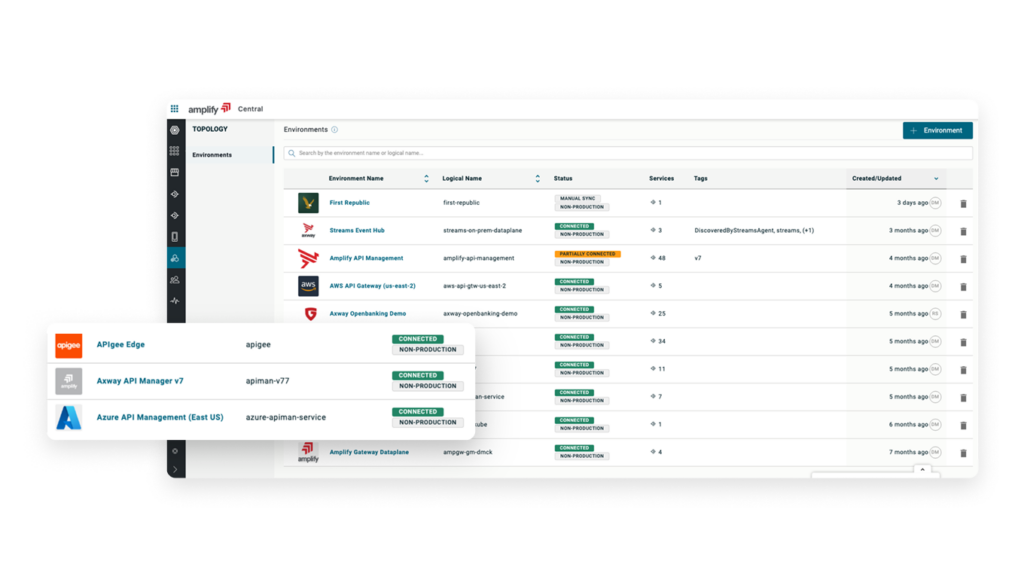Image resolution: width=1024 pixels, height=577 pixels.
Task: Open the APIgee Edge link
Action: (121, 345)
